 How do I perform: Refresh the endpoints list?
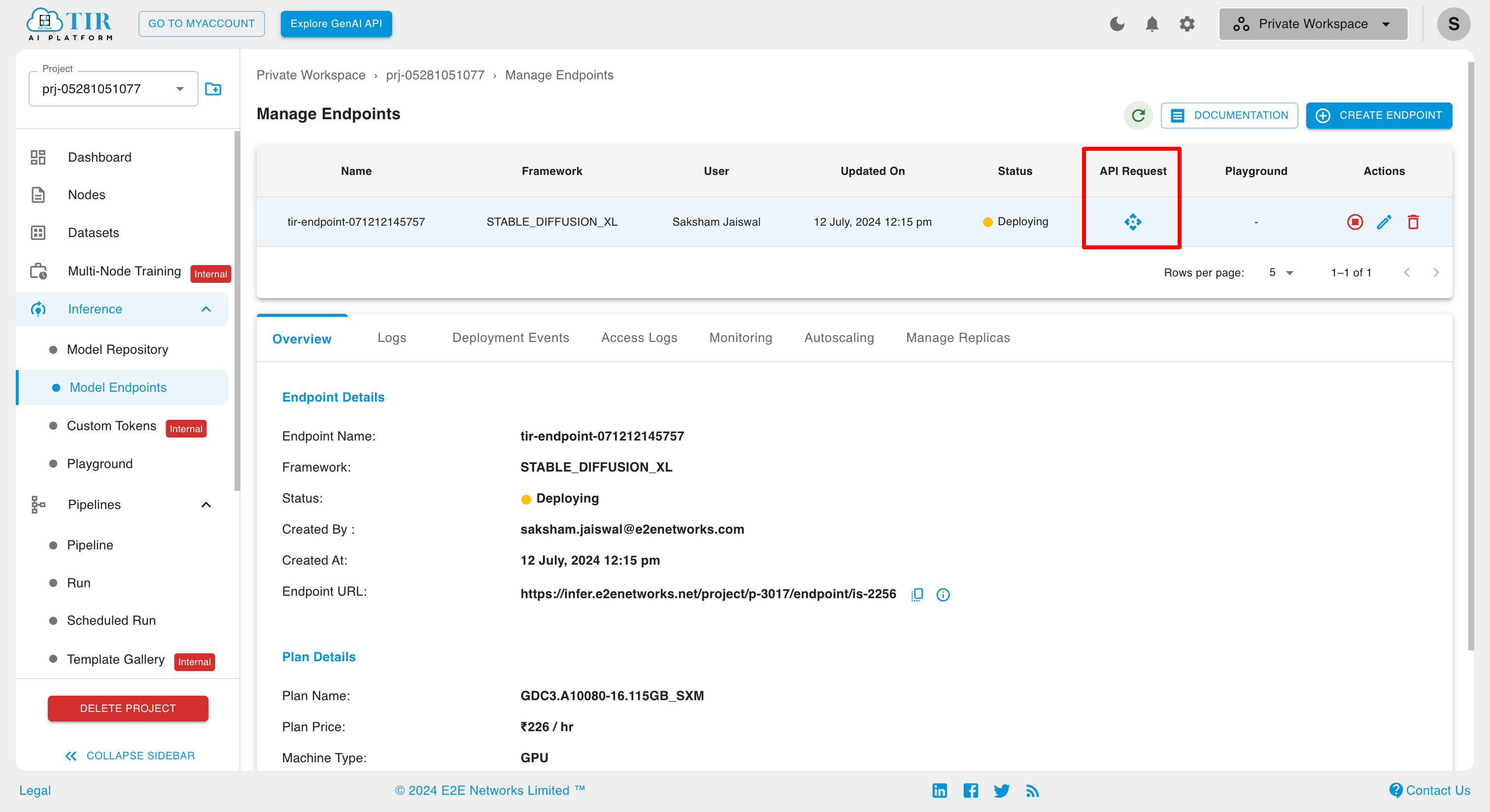coord(1138,115)
